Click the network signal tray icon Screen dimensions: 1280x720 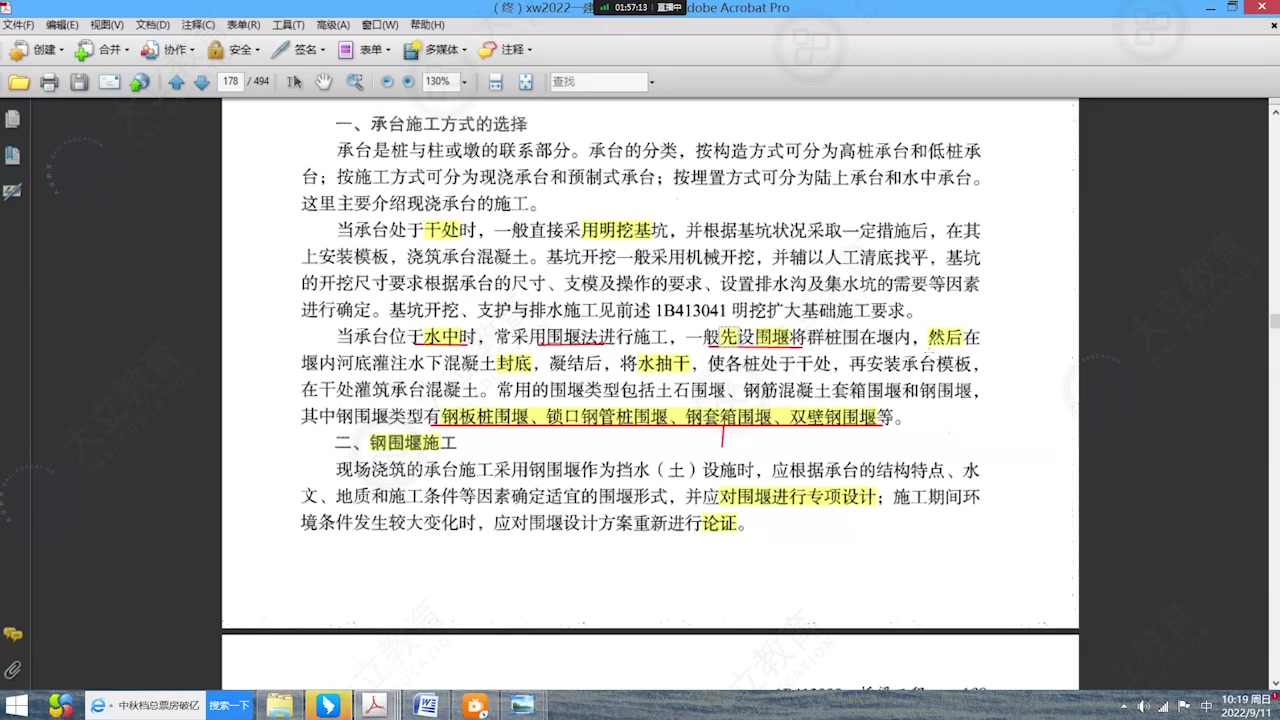point(1164,706)
